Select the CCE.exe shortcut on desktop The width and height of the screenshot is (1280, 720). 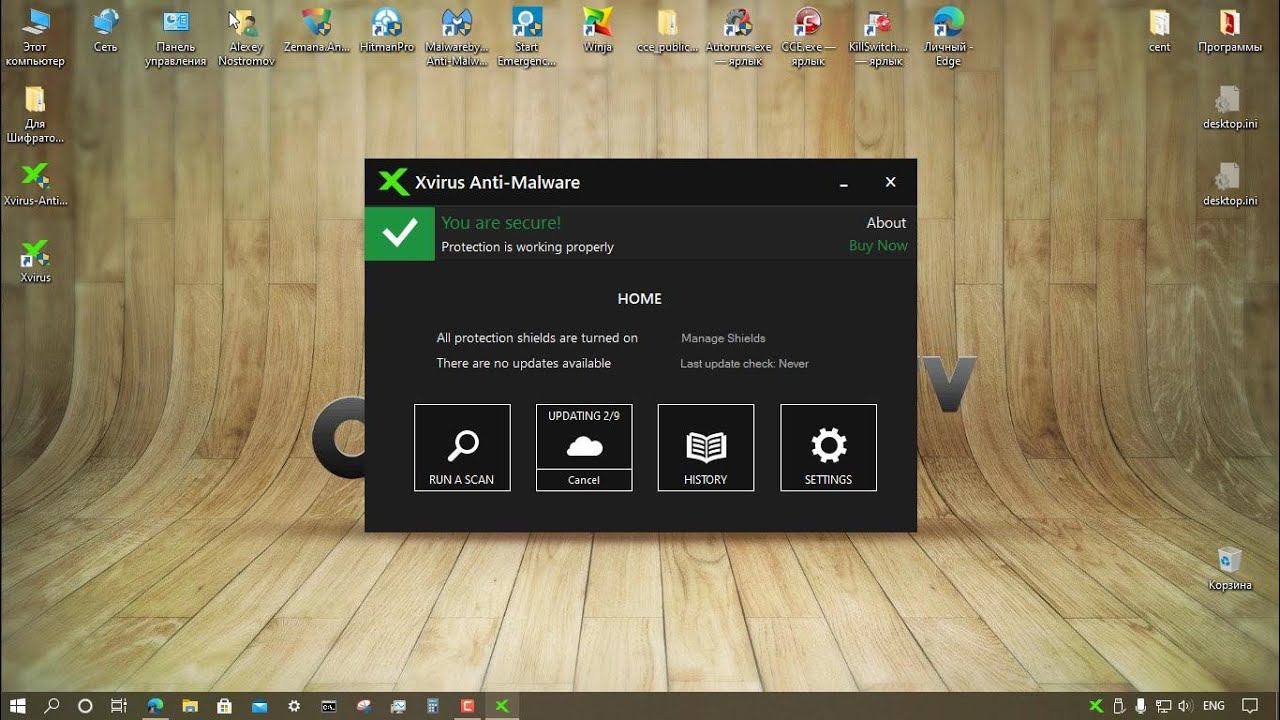coord(808,37)
